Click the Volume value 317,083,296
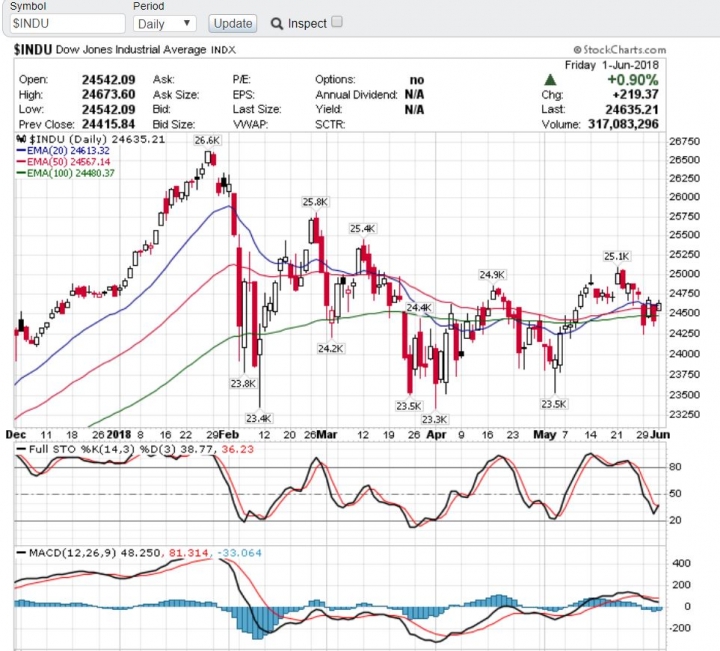The width and height of the screenshot is (720, 651). click(x=624, y=124)
